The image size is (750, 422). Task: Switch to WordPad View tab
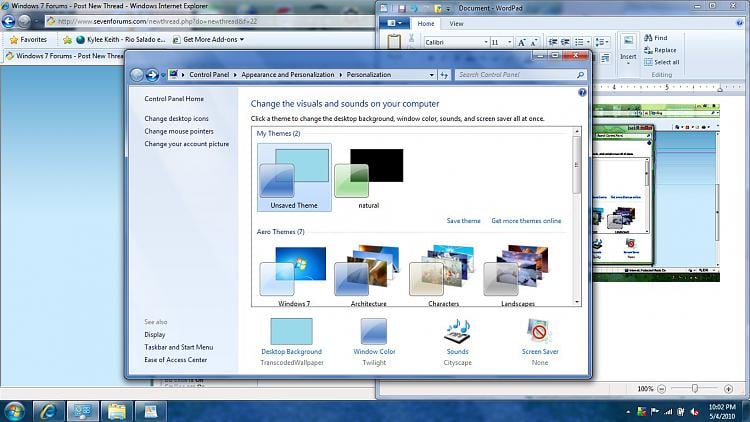[456, 23]
